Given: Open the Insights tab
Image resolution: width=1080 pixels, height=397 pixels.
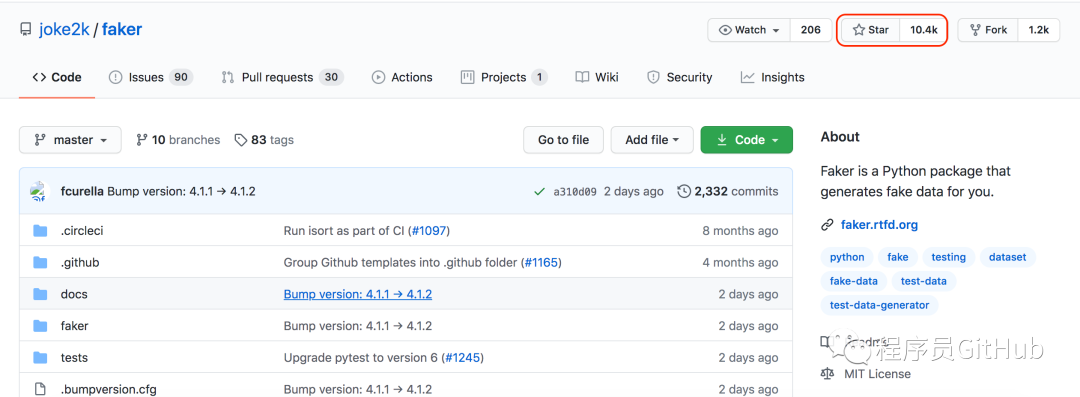Looking at the screenshot, I should click(772, 77).
